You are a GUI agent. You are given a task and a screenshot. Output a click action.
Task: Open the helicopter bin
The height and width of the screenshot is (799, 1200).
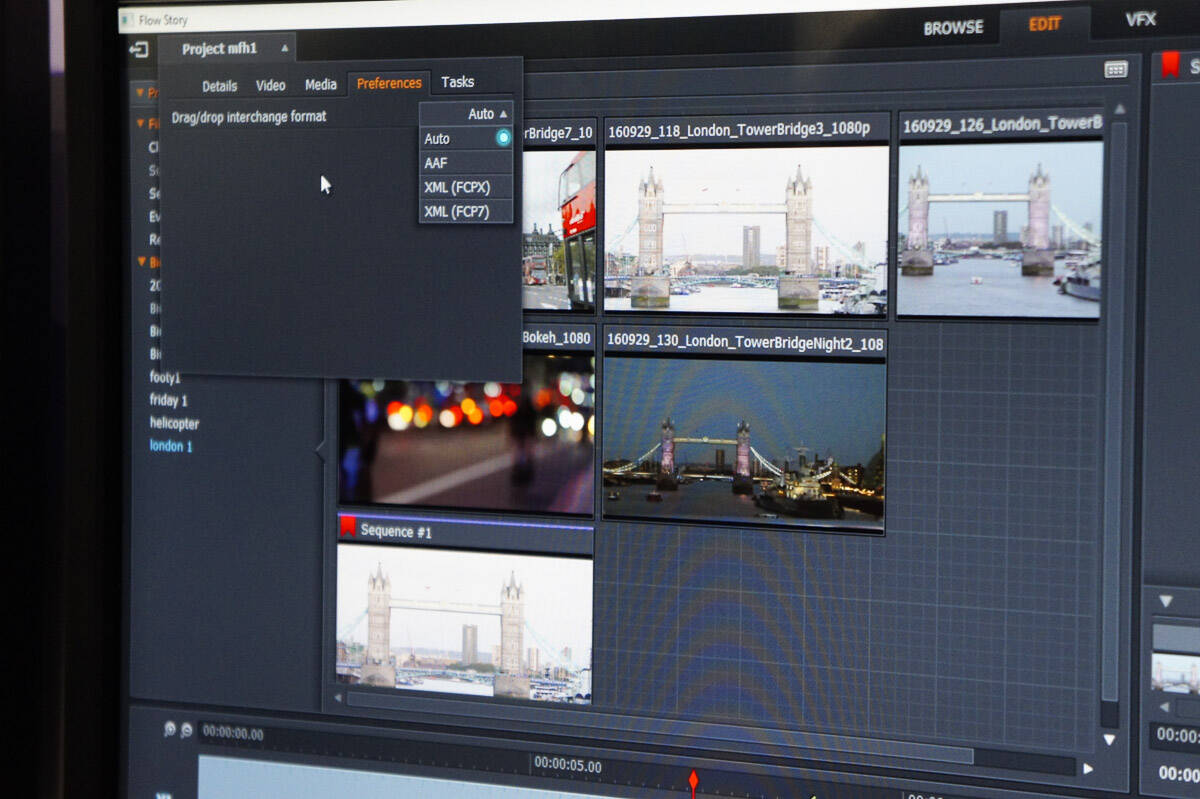(x=173, y=423)
